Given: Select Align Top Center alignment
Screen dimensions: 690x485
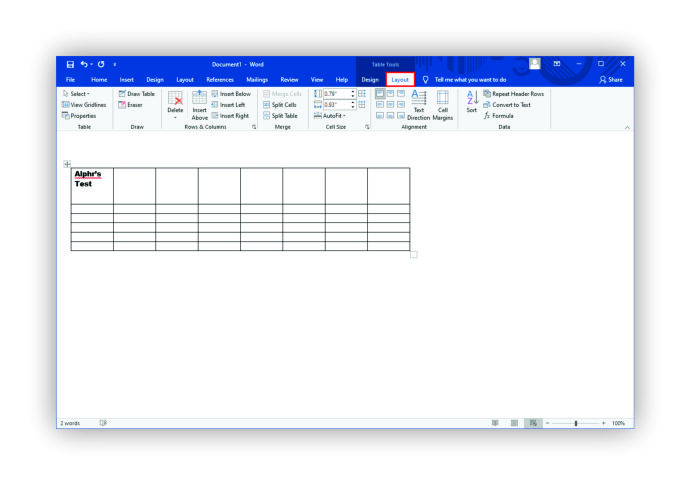Looking at the screenshot, I should [390, 94].
